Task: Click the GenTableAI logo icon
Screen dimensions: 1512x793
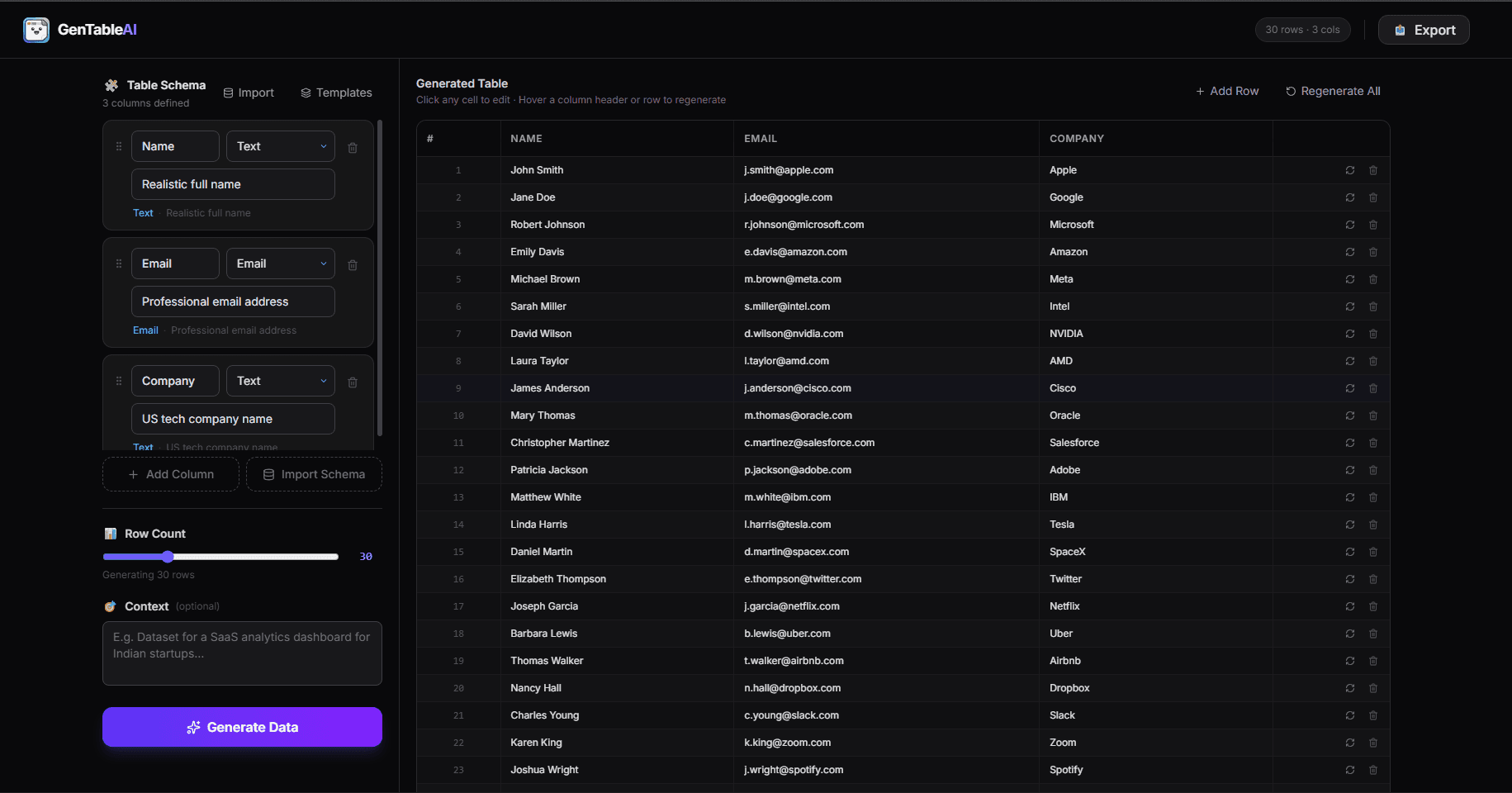Action: 36,30
